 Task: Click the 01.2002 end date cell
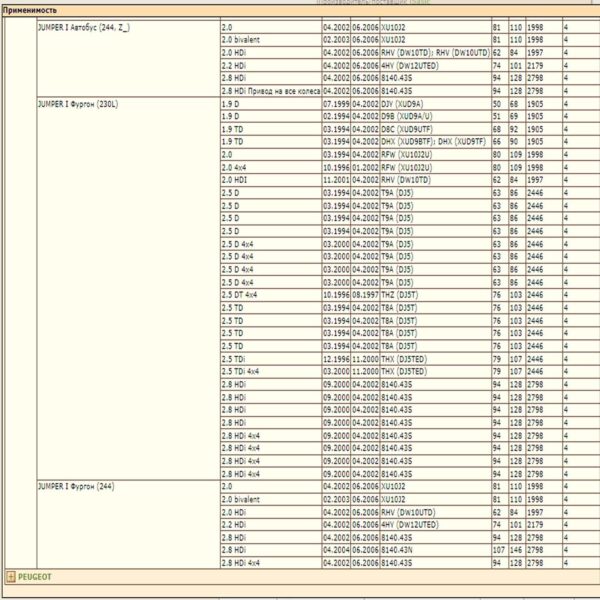(x=365, y=168)
